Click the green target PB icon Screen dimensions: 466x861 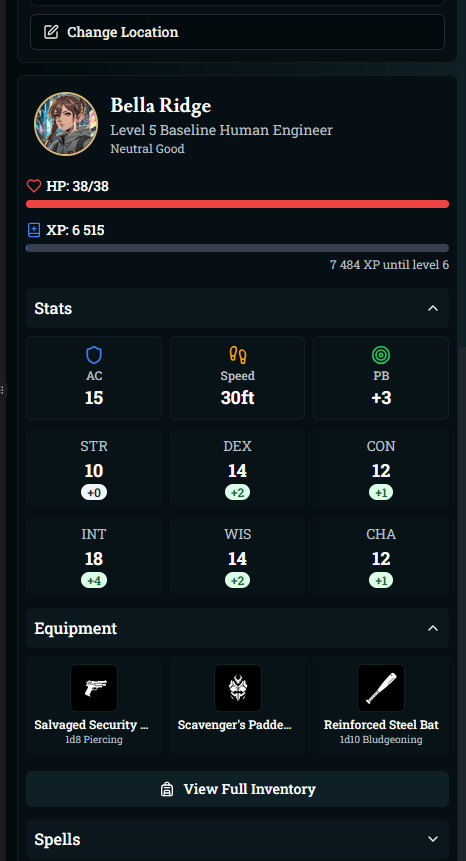point(381,355)
